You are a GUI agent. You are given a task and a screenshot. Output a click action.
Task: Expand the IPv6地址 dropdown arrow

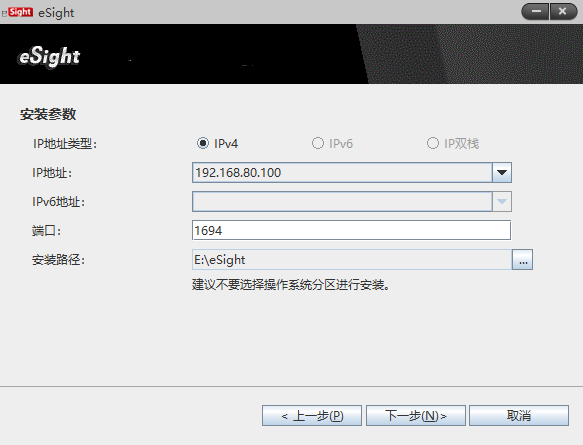(502, 201)
